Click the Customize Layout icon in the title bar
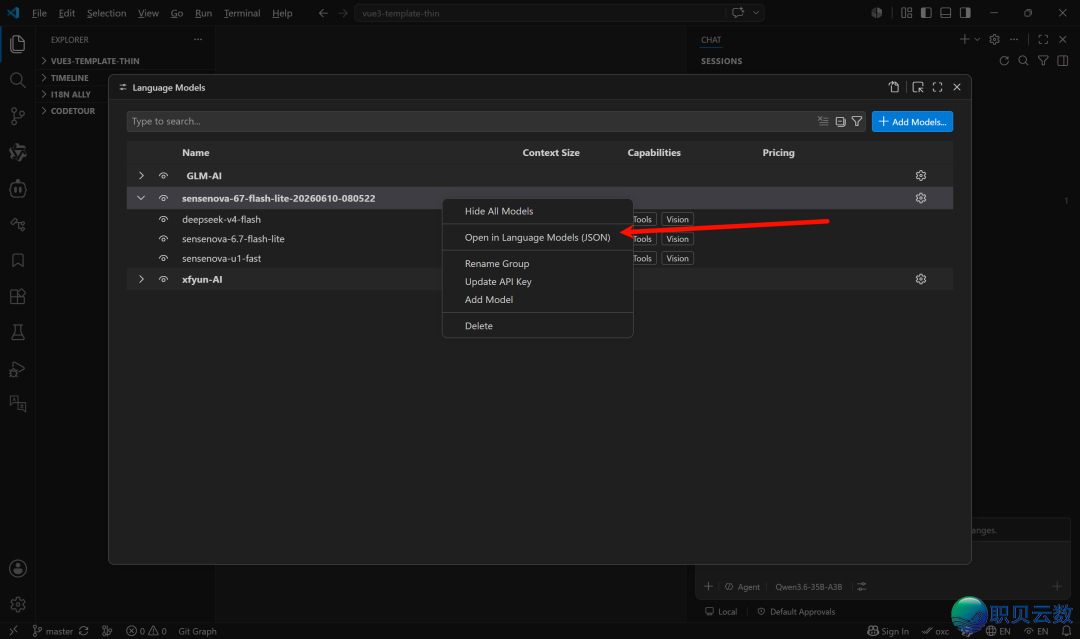Screen dimensions: 1080x639 pos(906,13)
